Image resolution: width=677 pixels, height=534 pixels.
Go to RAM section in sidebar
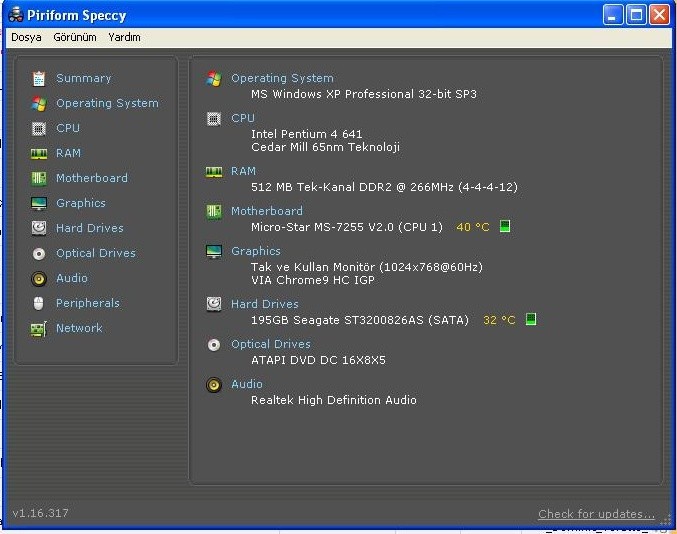point(69,153)
